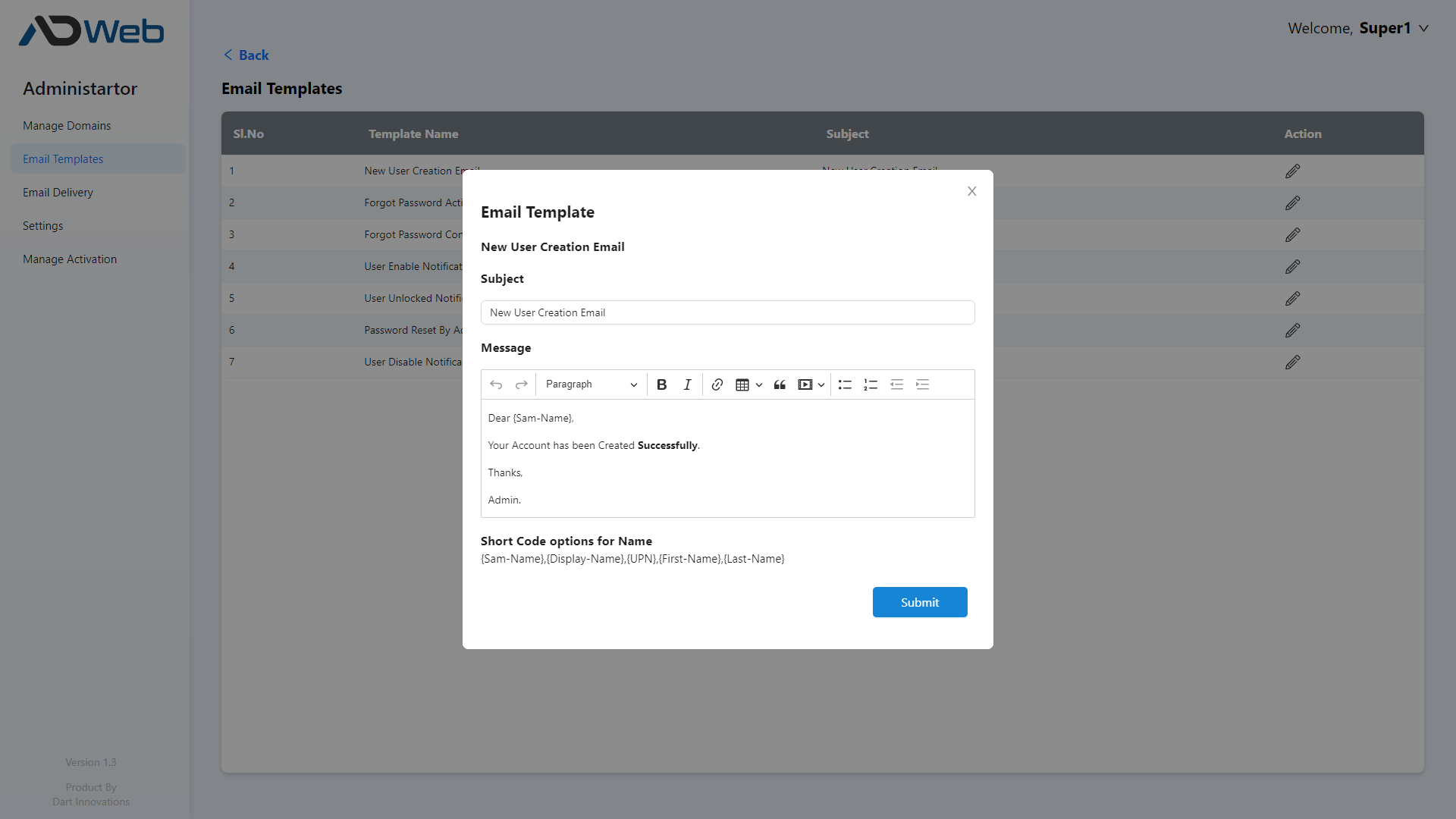Image resolution: width=1456 pixels, height=819 pixels.
Task: Close the Email Template dialog
Action: click(971, 191)
